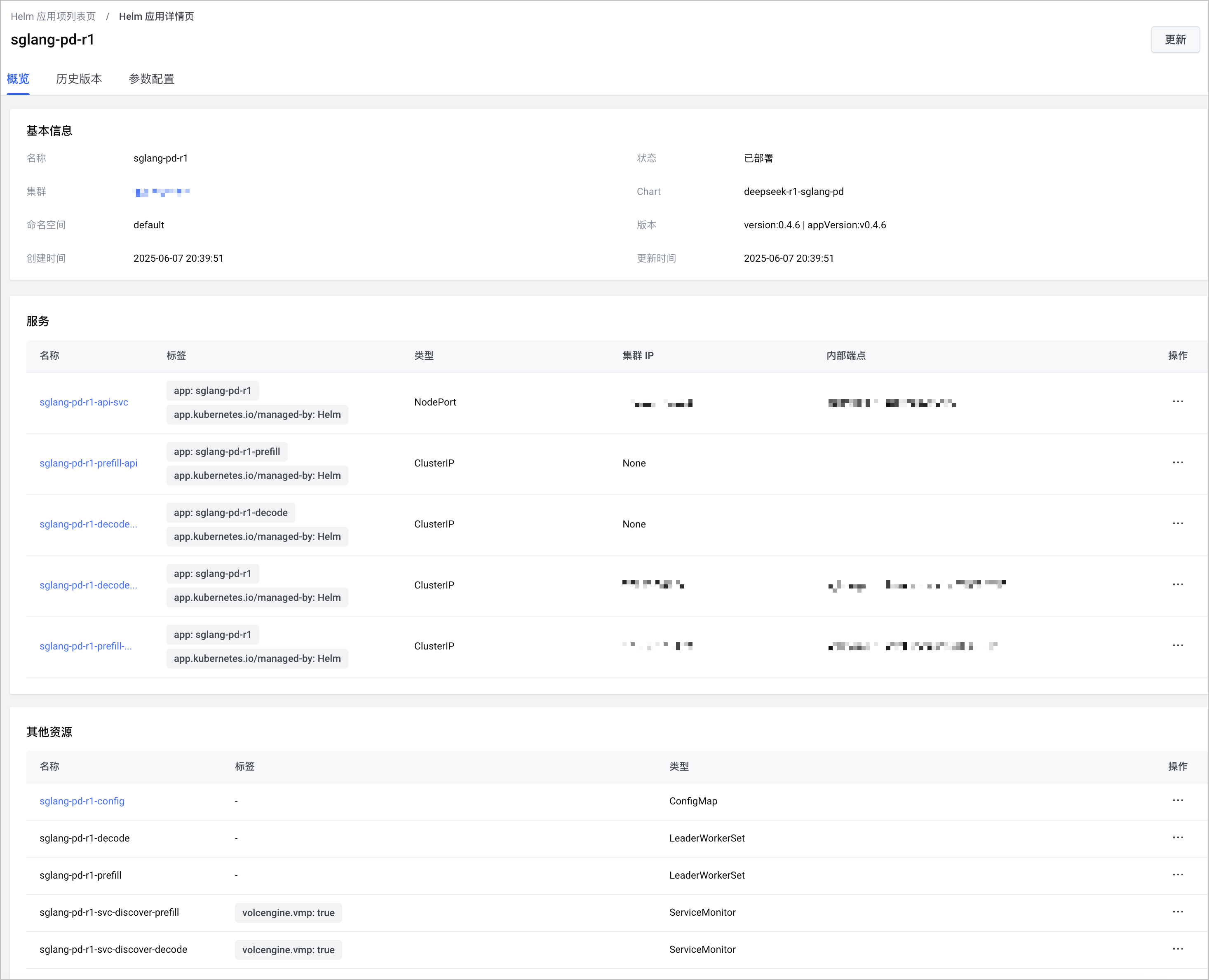Screen dimensions: 1209x980
Task: Open more actions for sglang-pd-r1-prefill LeaderWorkerSet
Action: pyautogui.click(x=1177, y=875)
